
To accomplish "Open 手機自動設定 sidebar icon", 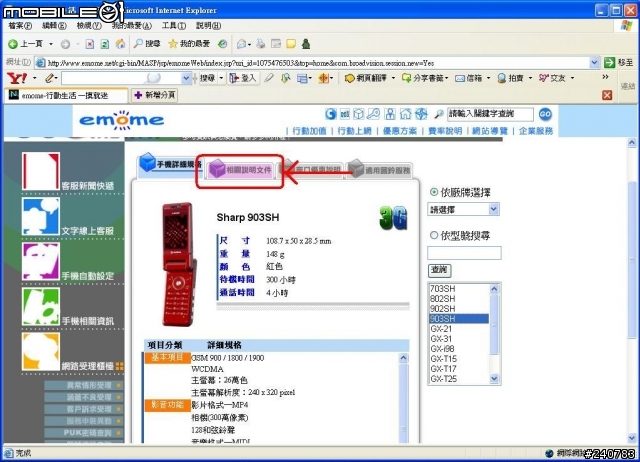I will 41,262.
